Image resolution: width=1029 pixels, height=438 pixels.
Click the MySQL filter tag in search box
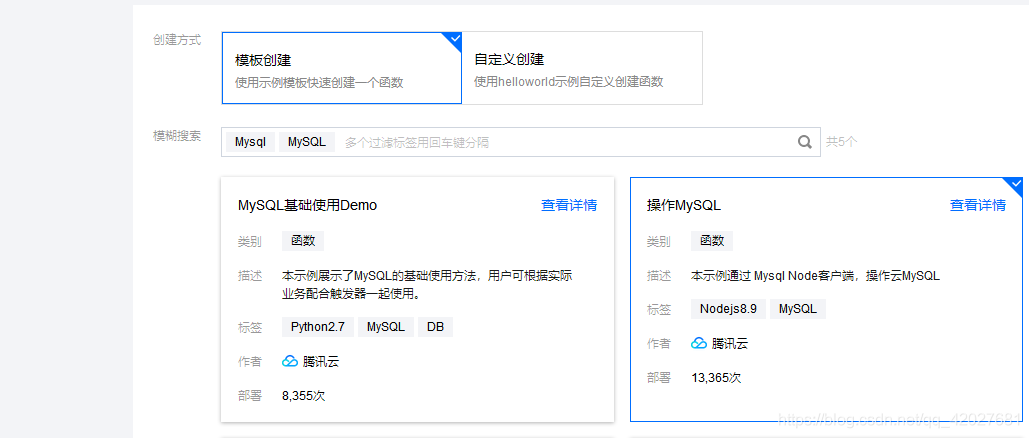(306, 142)
